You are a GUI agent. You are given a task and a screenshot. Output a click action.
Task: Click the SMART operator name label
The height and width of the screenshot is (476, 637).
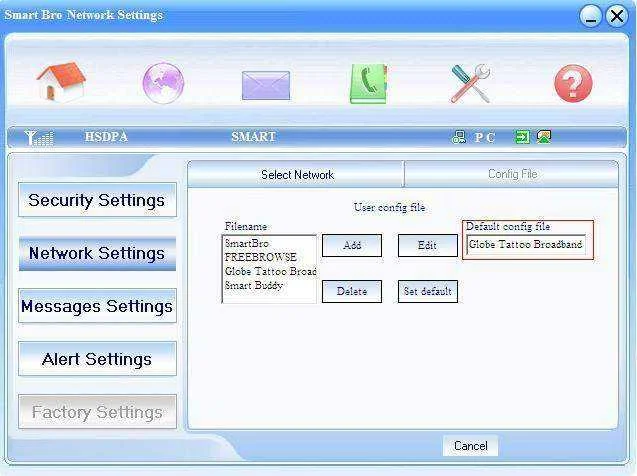click(254, 137)
